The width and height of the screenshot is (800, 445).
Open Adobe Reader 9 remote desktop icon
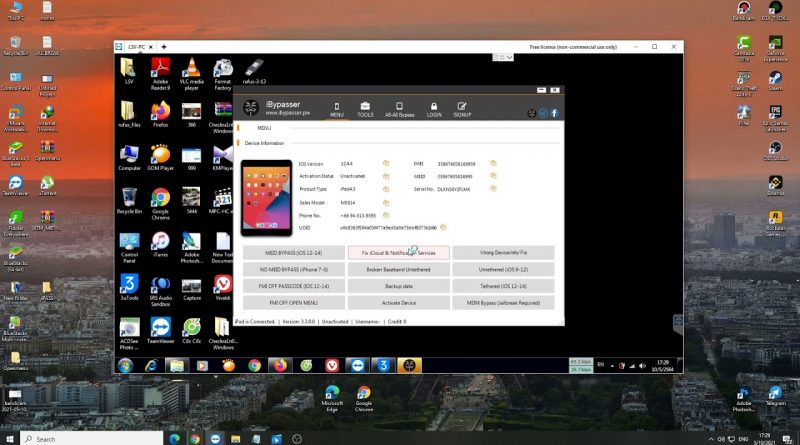pos(161,75)
